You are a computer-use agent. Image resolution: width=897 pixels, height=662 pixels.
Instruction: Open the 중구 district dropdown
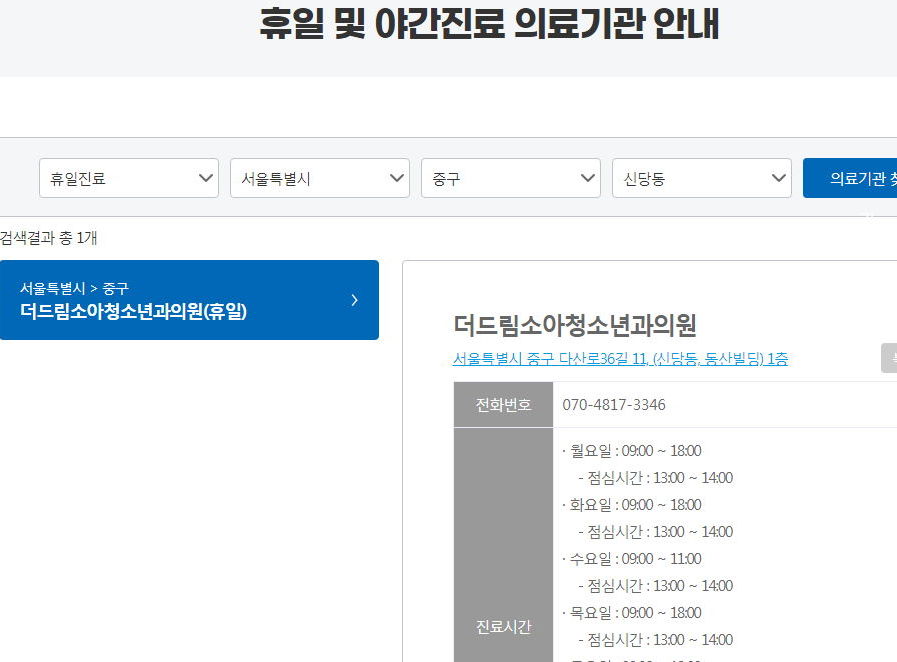[511, 179]
